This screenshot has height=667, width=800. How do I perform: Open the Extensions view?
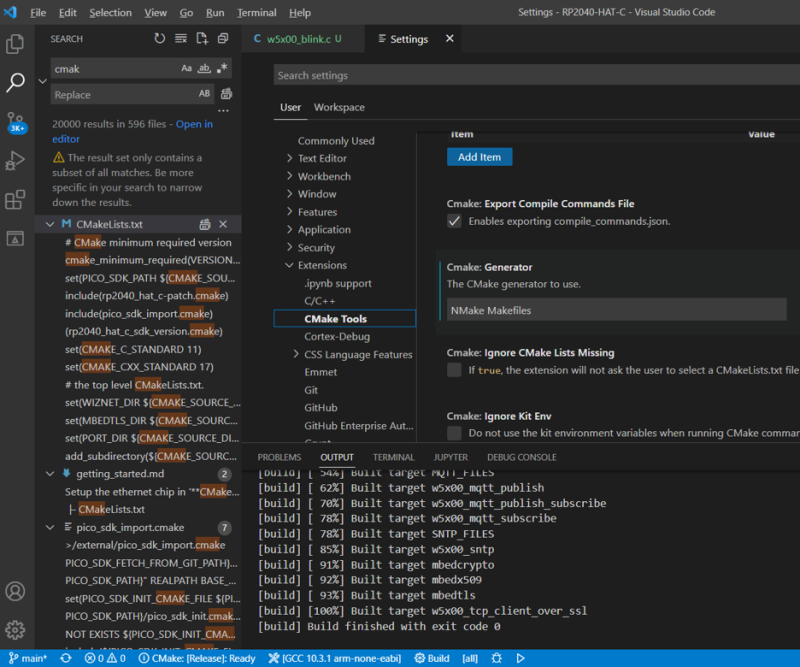point(15,200)
